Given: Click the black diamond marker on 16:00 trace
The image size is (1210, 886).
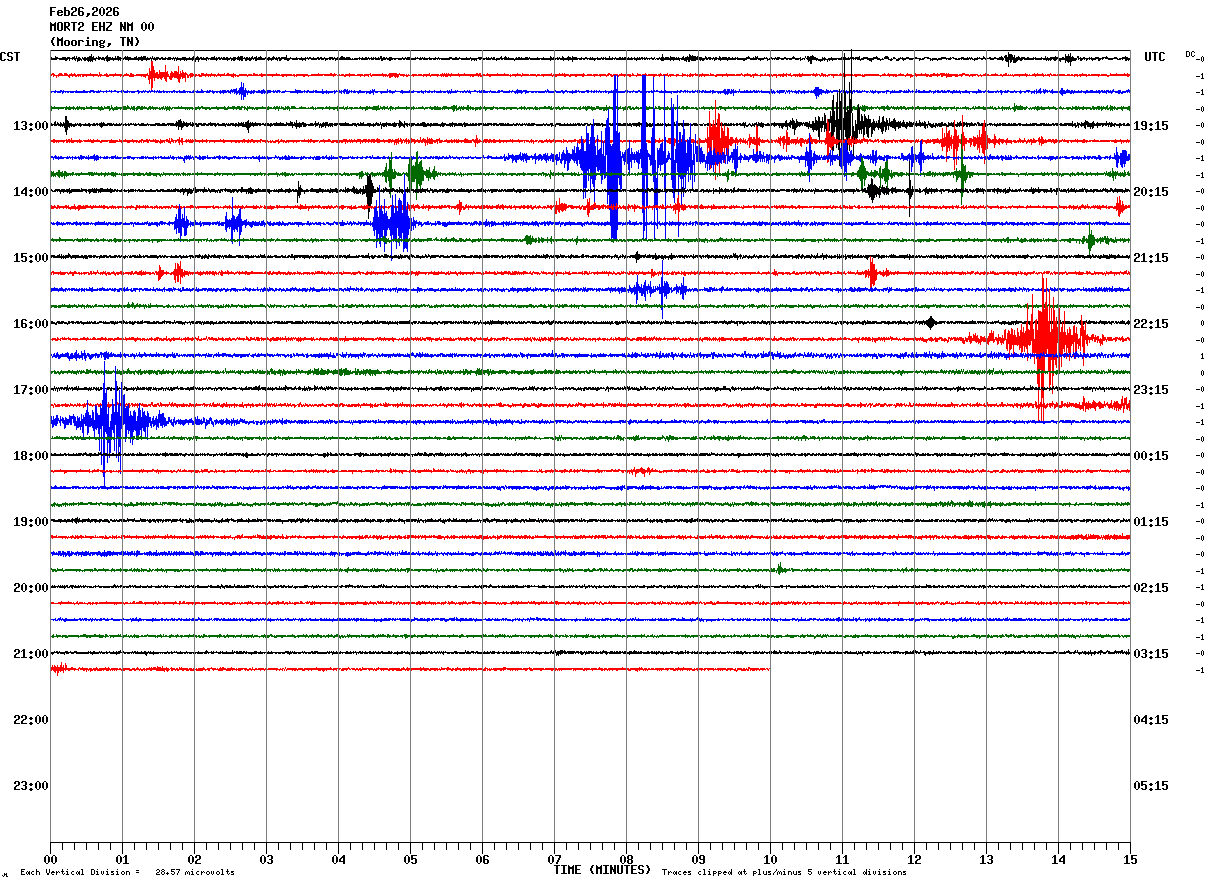Looking at the screenshot, I should coord(931,322).
